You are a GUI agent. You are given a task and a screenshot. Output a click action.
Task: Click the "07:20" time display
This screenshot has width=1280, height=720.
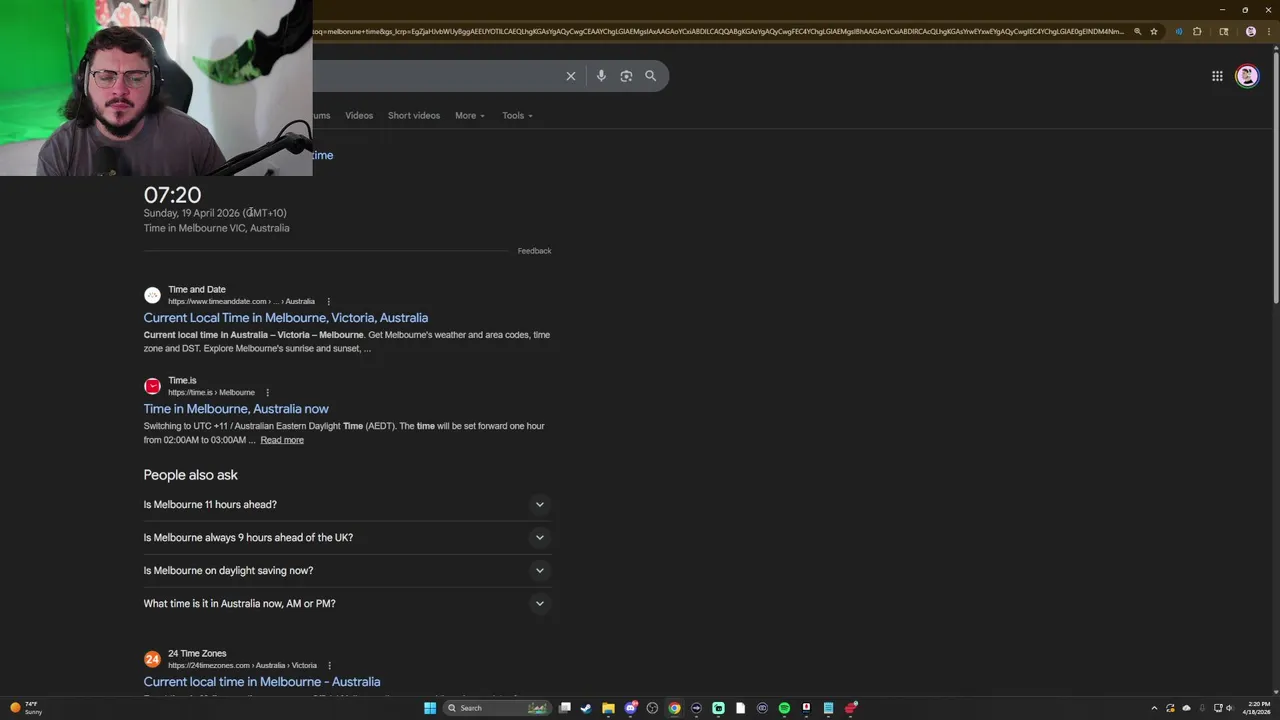(172, 195)
